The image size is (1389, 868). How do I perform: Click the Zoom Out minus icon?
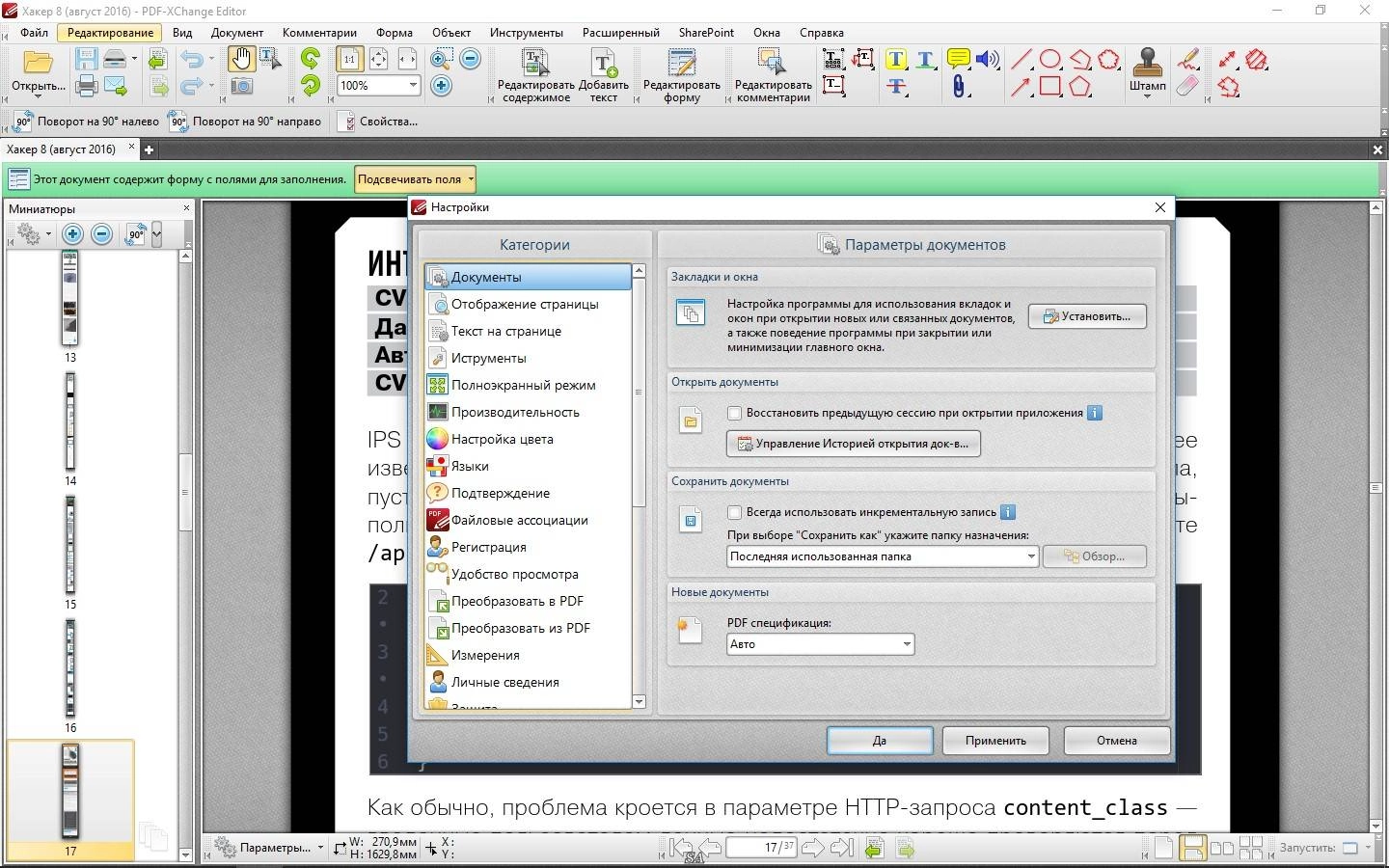pos(471,60)
